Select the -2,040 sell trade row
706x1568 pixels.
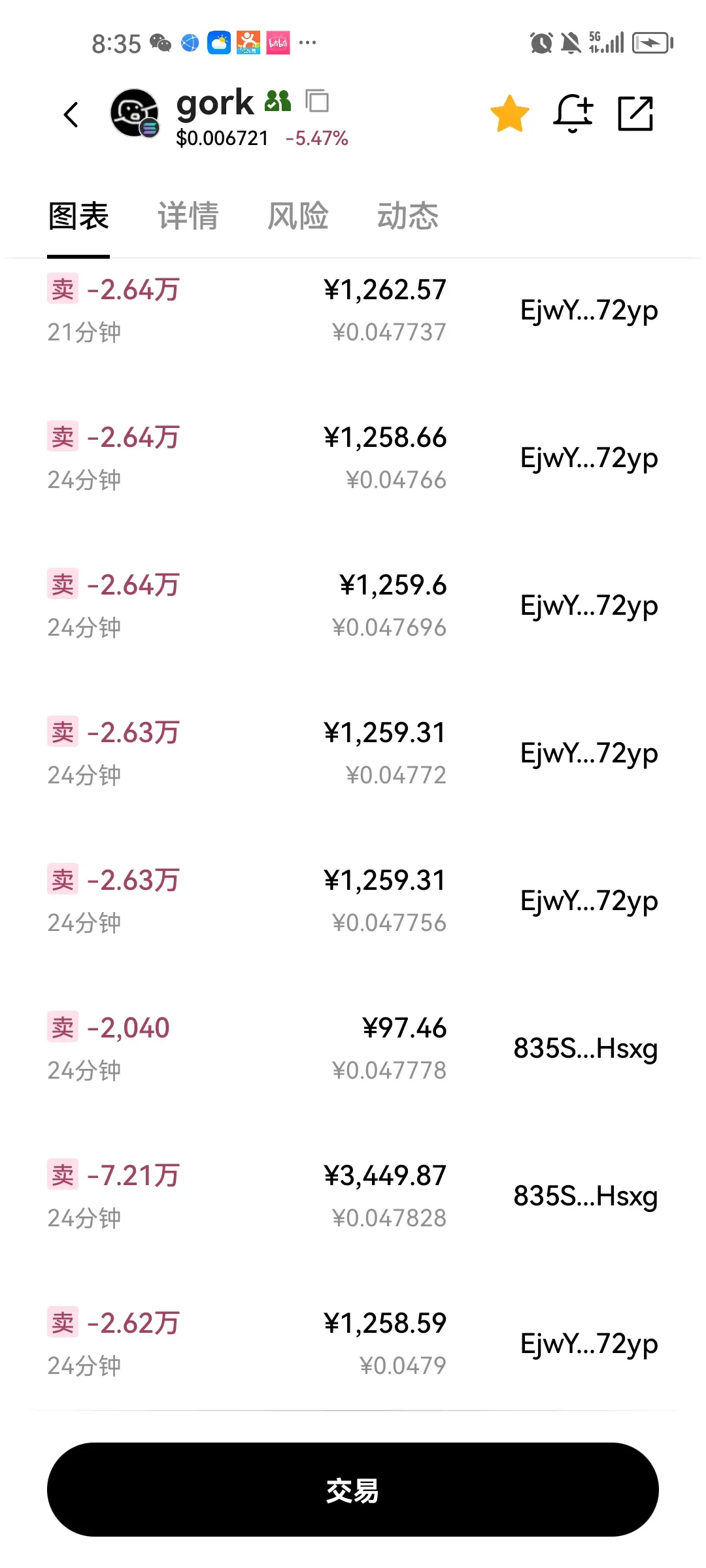(x=353, y=1049)
